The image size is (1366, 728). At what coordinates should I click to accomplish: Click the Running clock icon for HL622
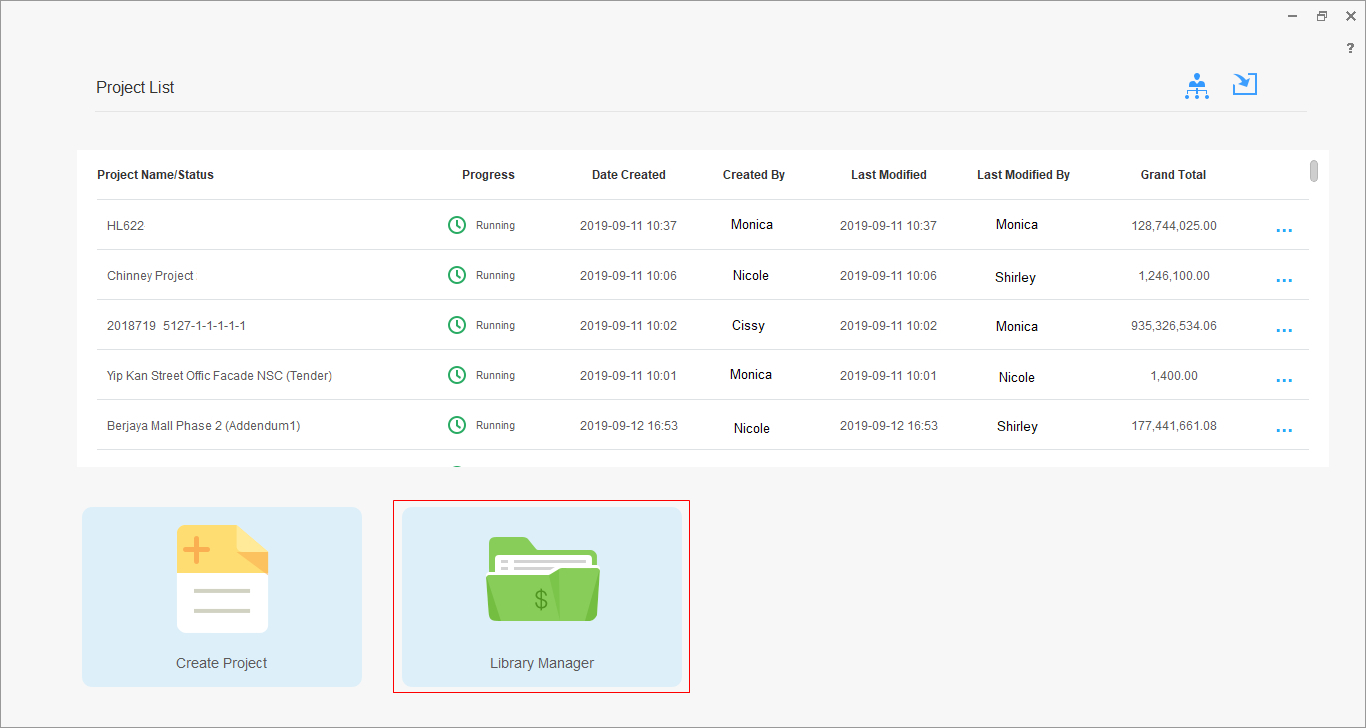(457, 225)
